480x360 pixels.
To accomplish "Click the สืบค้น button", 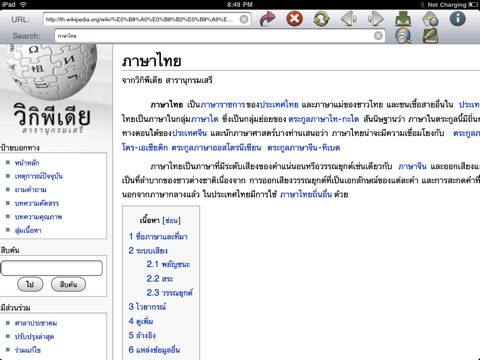I will [x=68, y=284].
